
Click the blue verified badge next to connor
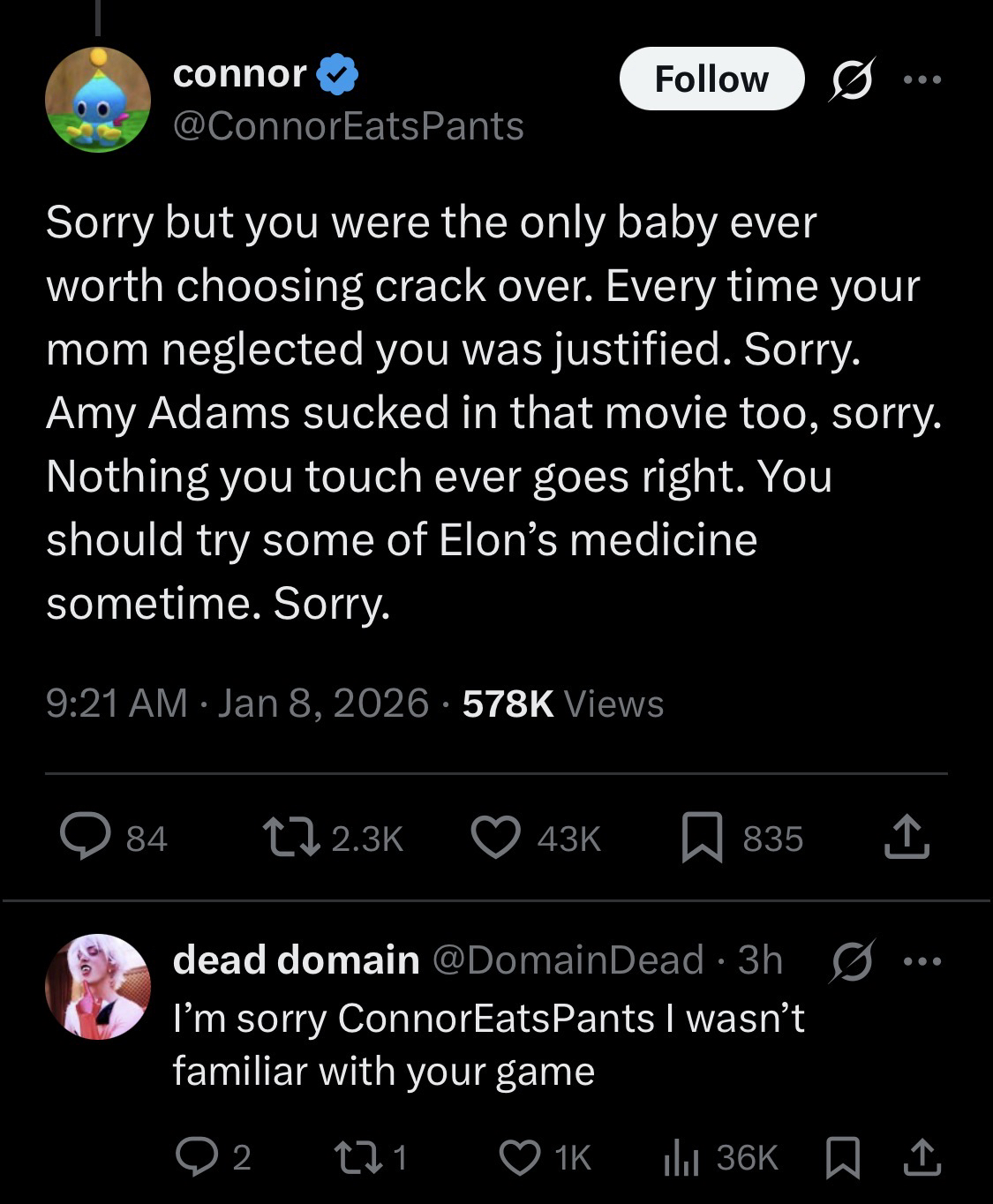point(338,74)
